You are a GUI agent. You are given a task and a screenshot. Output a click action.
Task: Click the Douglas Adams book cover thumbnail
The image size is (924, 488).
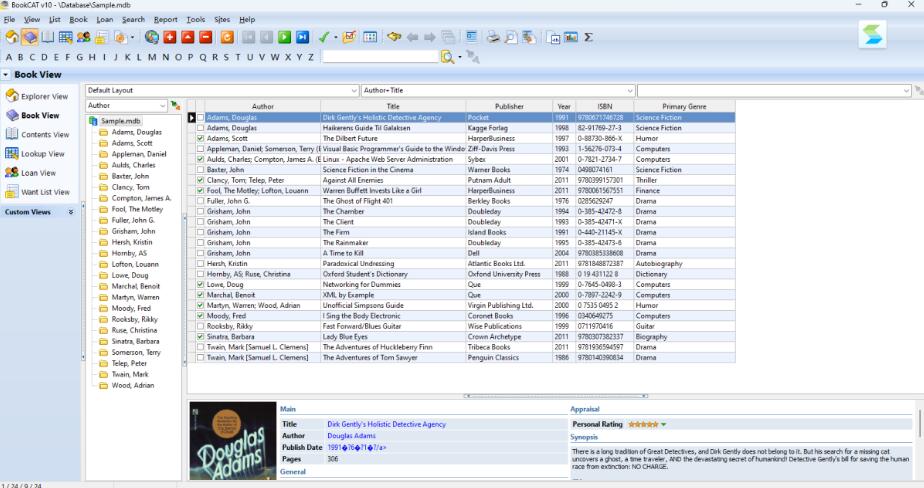tap(233, 441)
